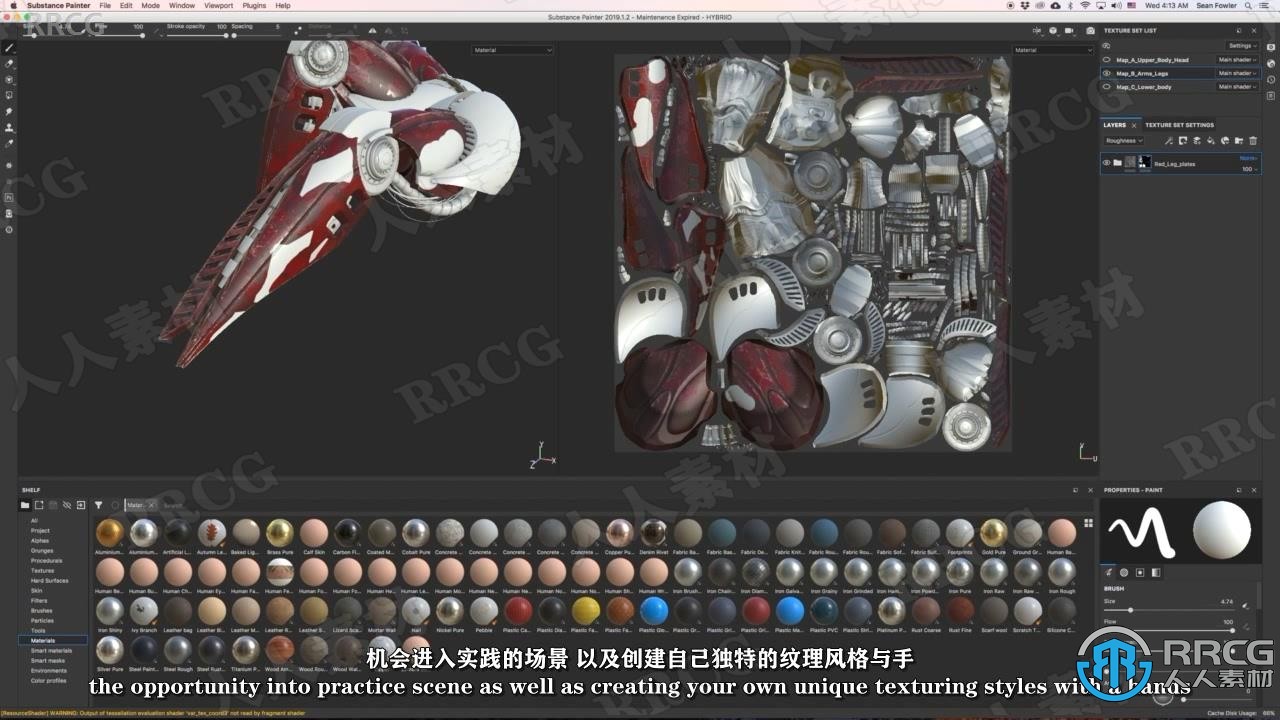The width and height of the screenshot is (1280, 720).
Task: Add a folder in the Layers panel
Action: pyautogui.click(x=1239, y=141)
